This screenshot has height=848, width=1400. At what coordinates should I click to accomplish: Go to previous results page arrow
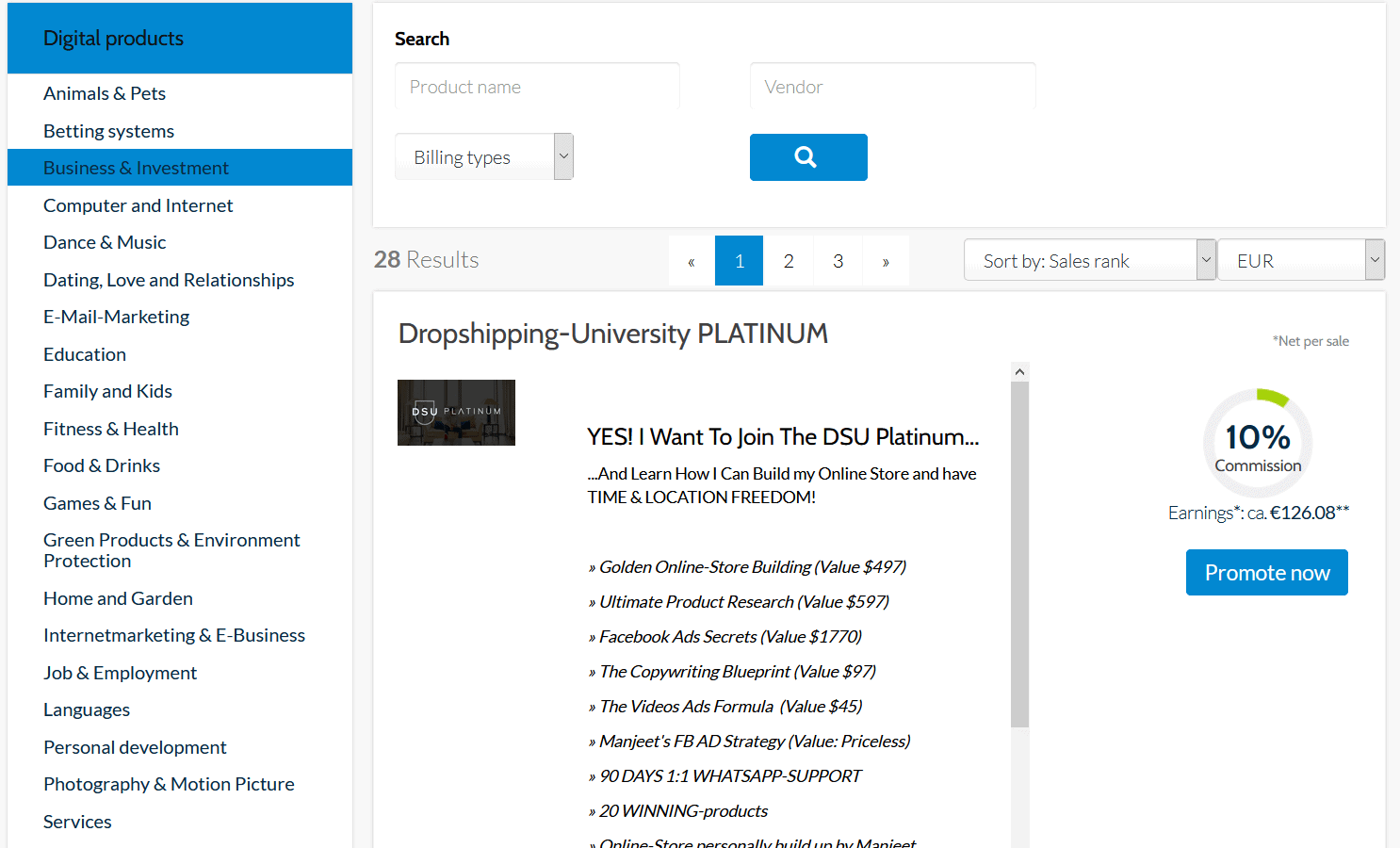[692, 261]
